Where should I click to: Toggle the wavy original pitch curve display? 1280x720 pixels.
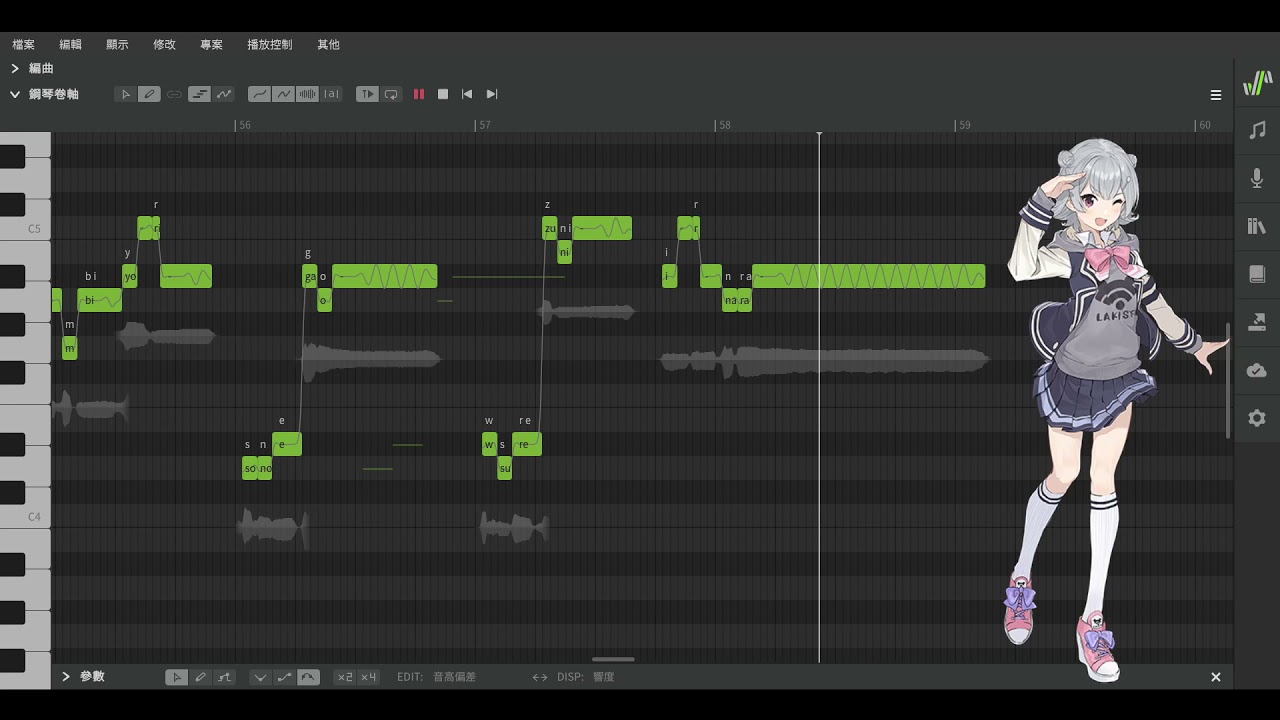coord(283,94)
